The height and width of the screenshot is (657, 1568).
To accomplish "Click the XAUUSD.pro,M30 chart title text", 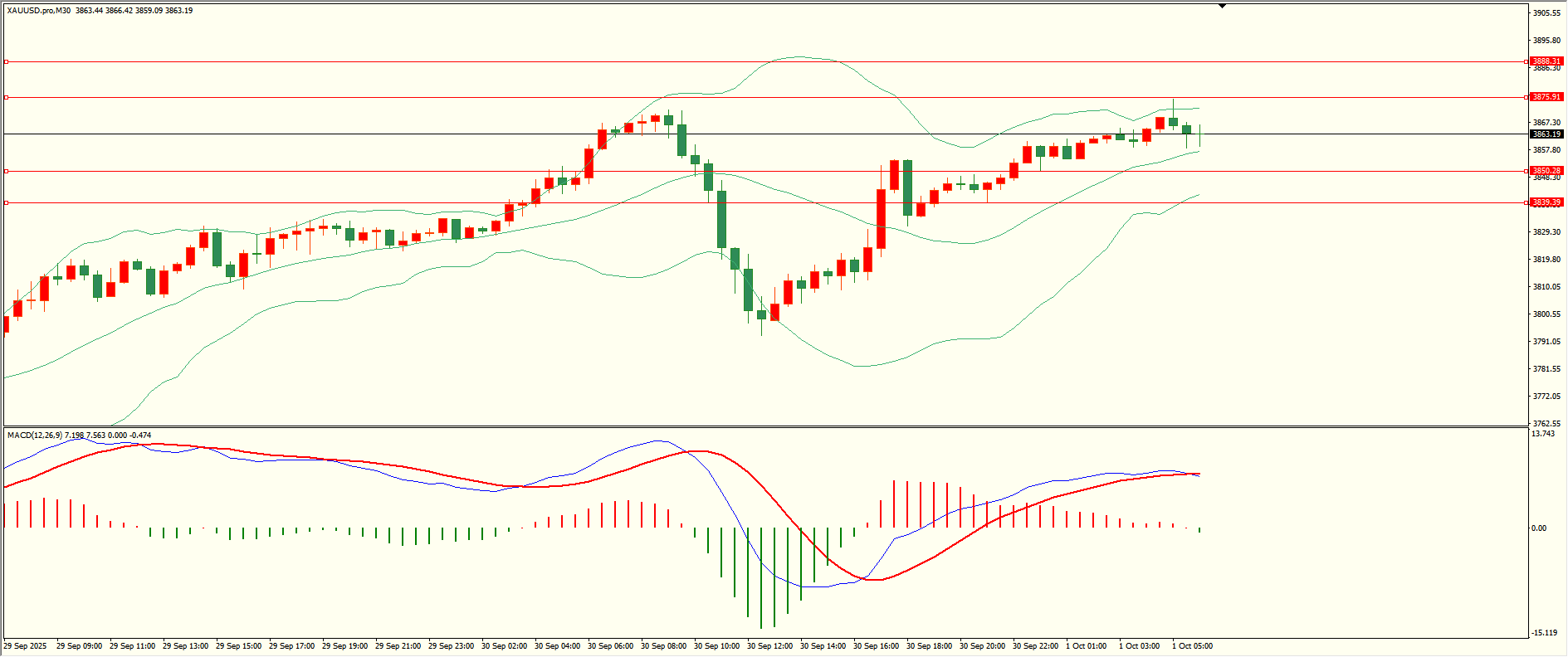I will coord(39,11).
